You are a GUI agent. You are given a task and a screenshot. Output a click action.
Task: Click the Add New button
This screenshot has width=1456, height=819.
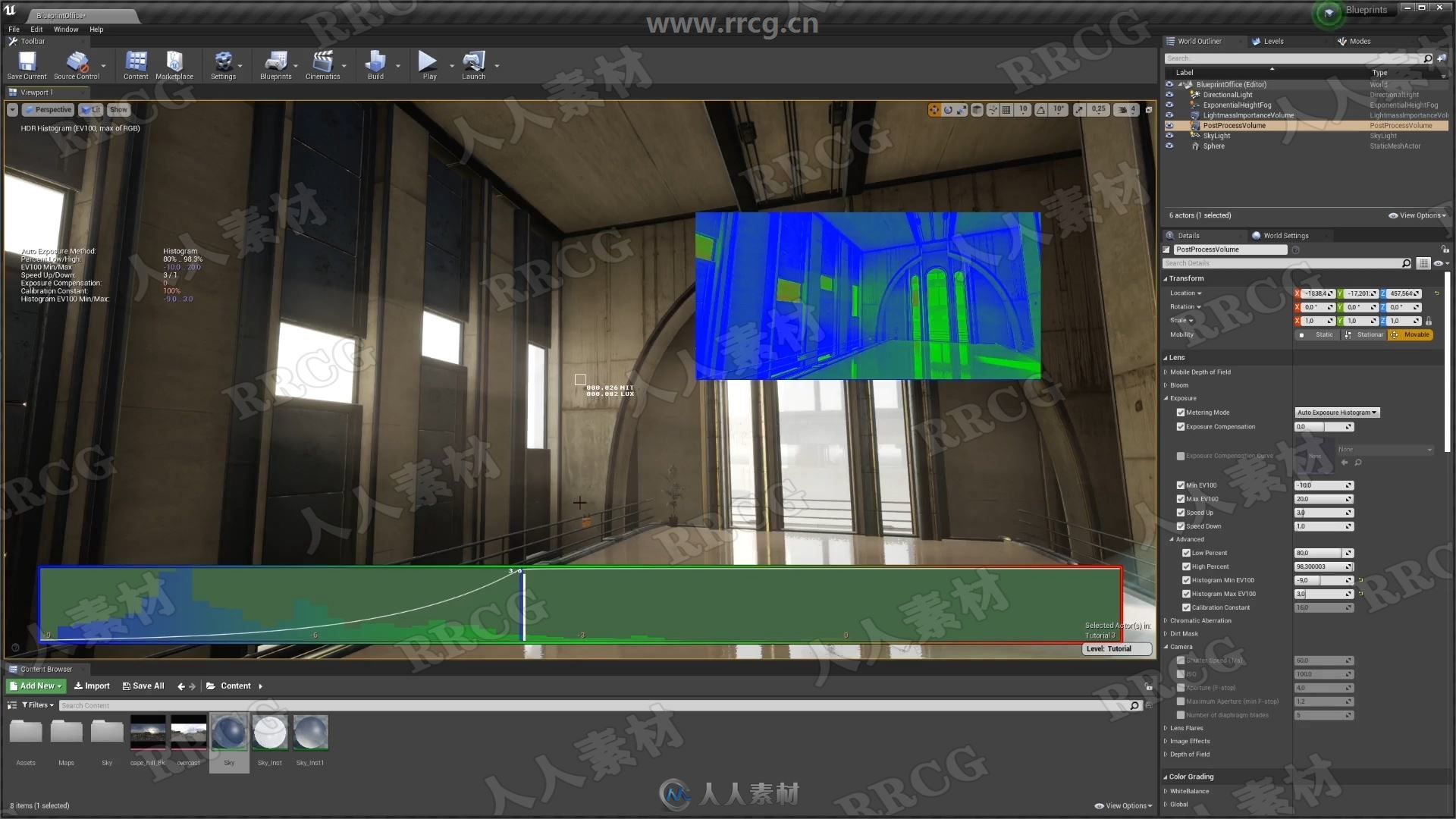click(x=36, y=685)
